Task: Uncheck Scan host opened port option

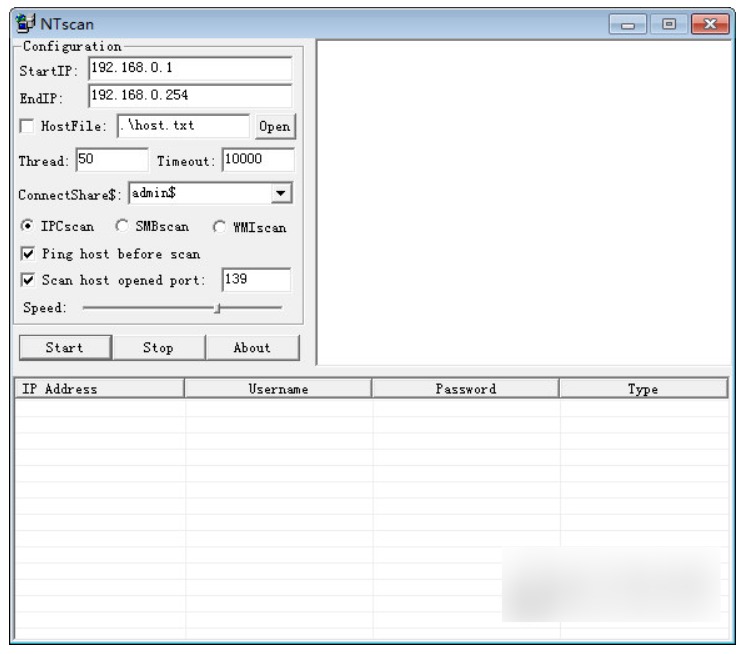Action: (28, 280)
